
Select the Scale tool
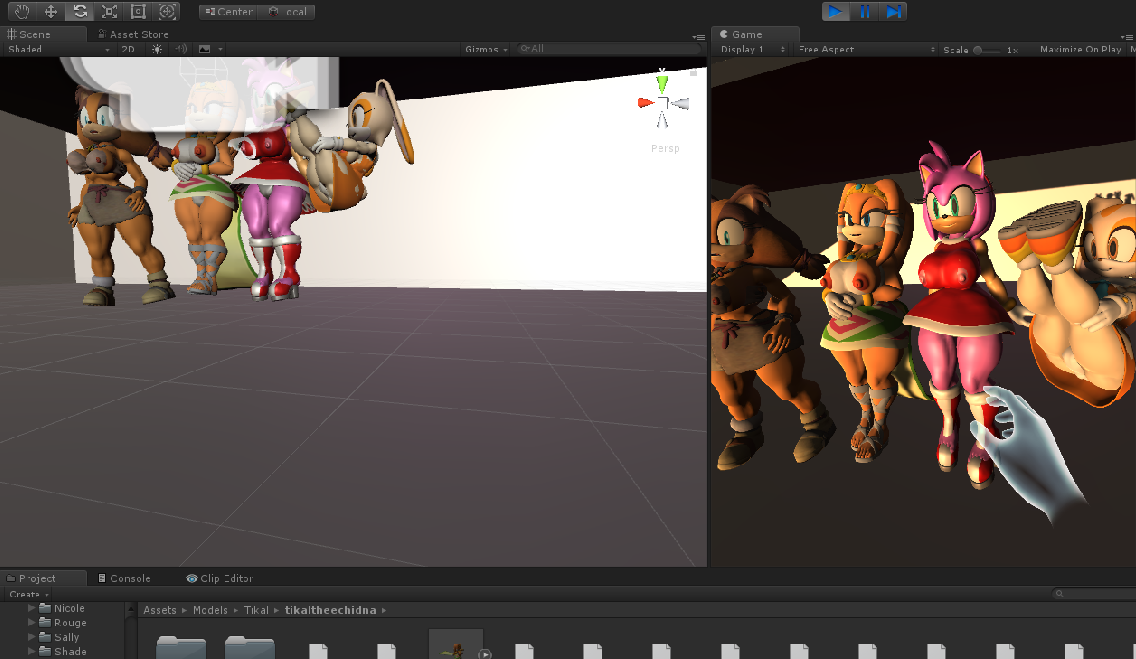pyautogui.click(x=109, y=11)
